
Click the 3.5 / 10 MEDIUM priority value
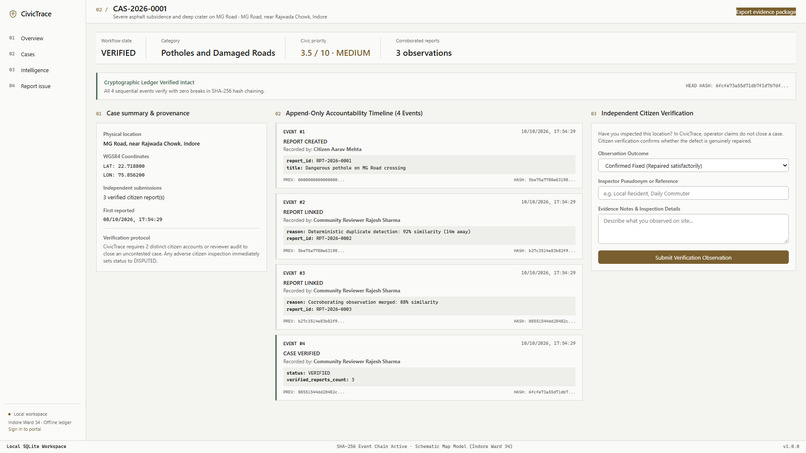pyautogui.click(x=335, y=53)
